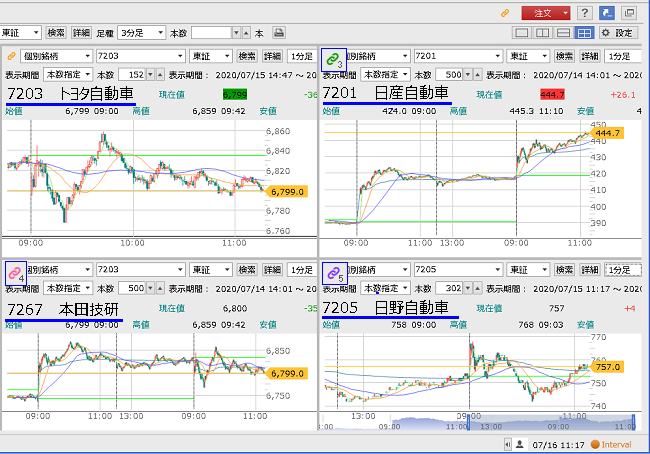This screenshot has height=454, width=650.
Task: Click the 7203 トヨタ自動車 title
Action: (70, 94)
